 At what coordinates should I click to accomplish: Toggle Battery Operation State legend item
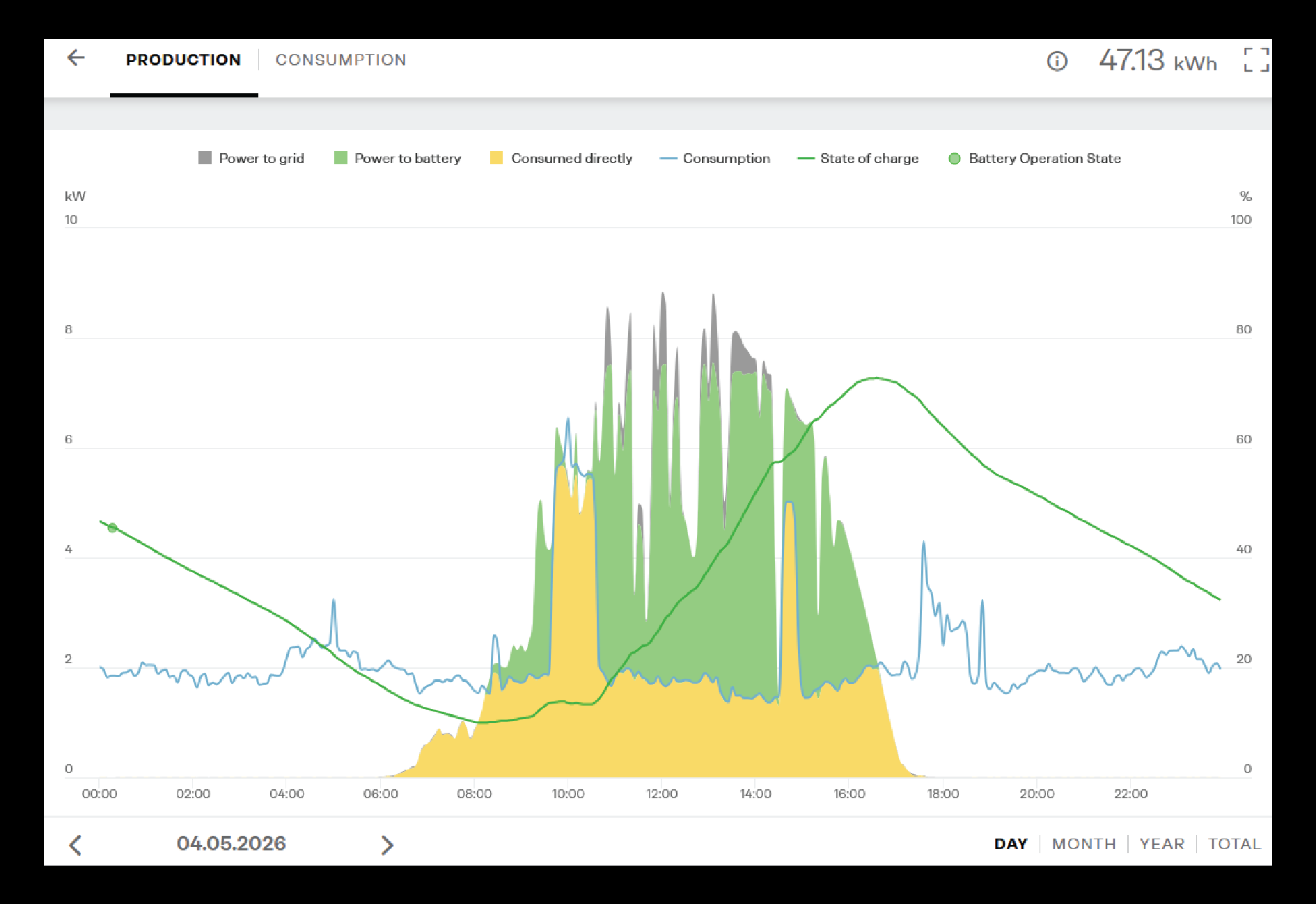(1035, 158)
